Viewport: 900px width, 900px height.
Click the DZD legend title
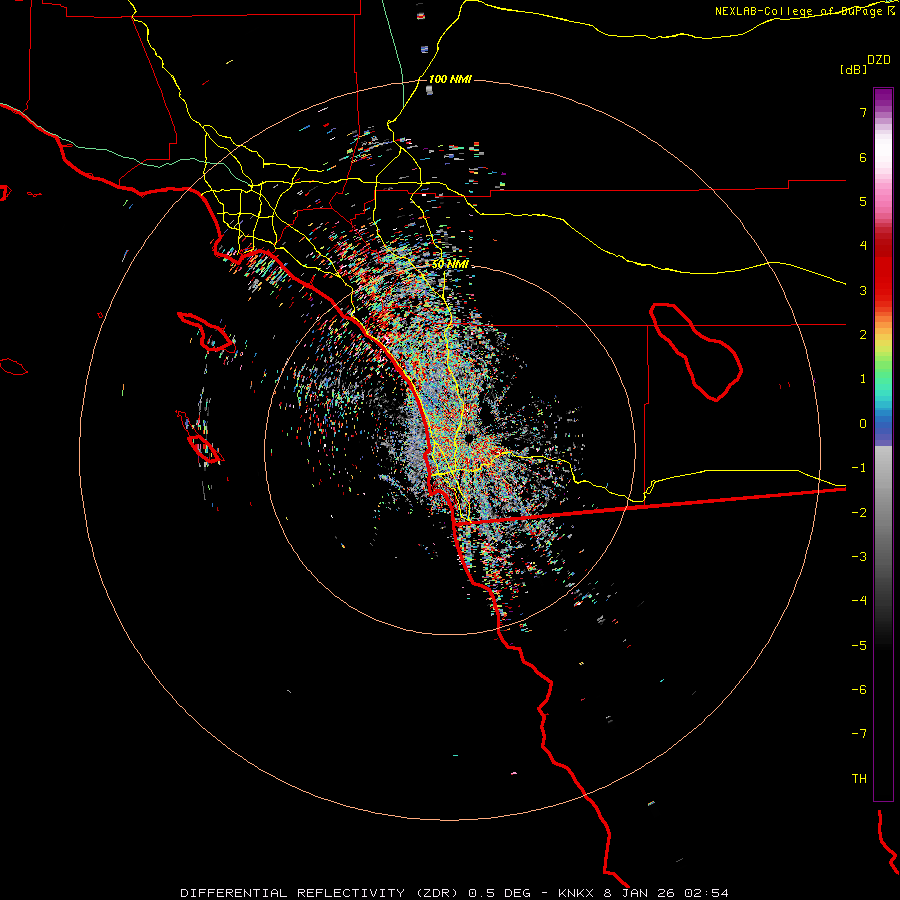[878, 60]
